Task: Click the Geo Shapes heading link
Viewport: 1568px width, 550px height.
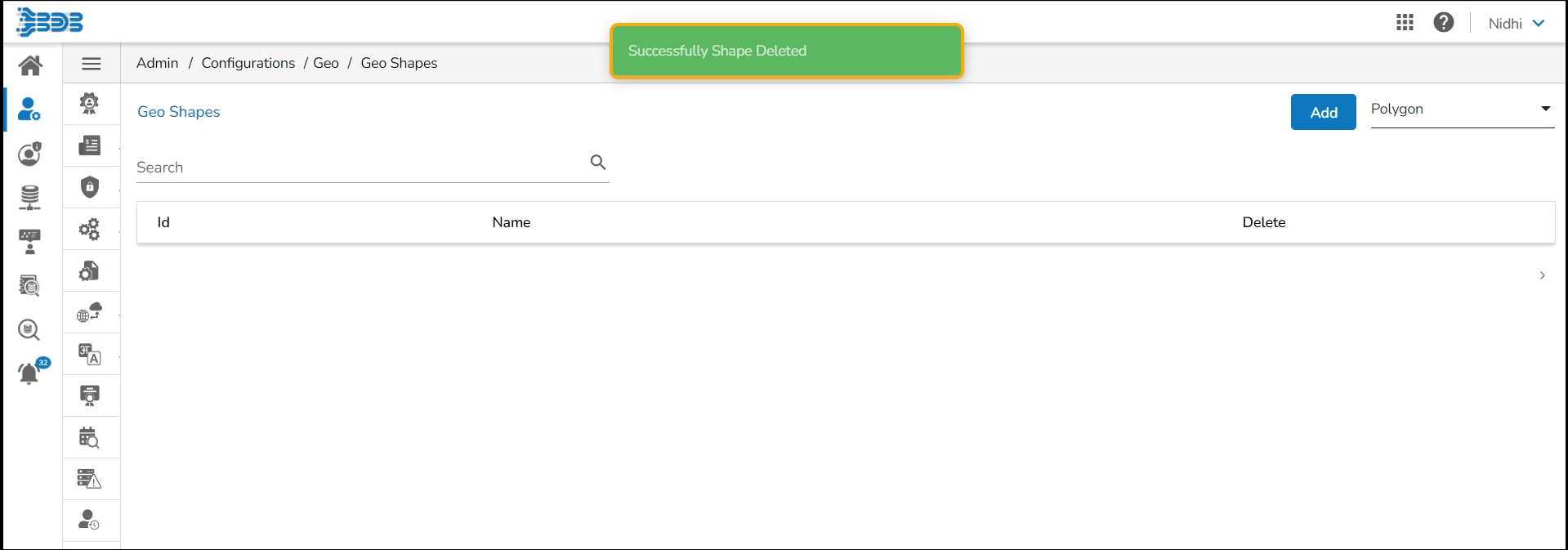Action: [179, 112]
